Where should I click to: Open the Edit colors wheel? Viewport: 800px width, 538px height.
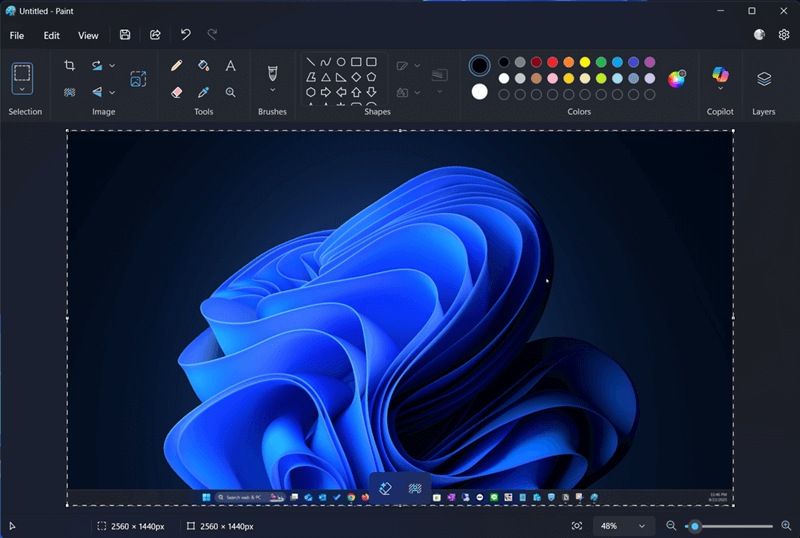click(677, 79)
